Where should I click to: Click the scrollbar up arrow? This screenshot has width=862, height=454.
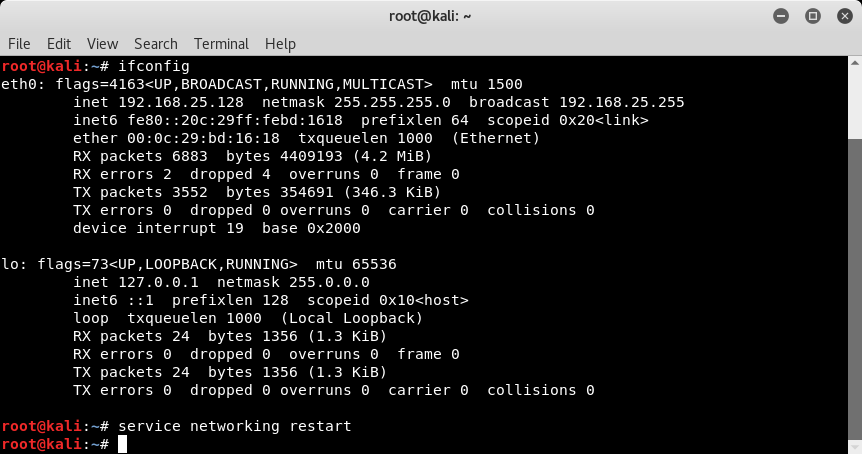[x=855, y=62]
